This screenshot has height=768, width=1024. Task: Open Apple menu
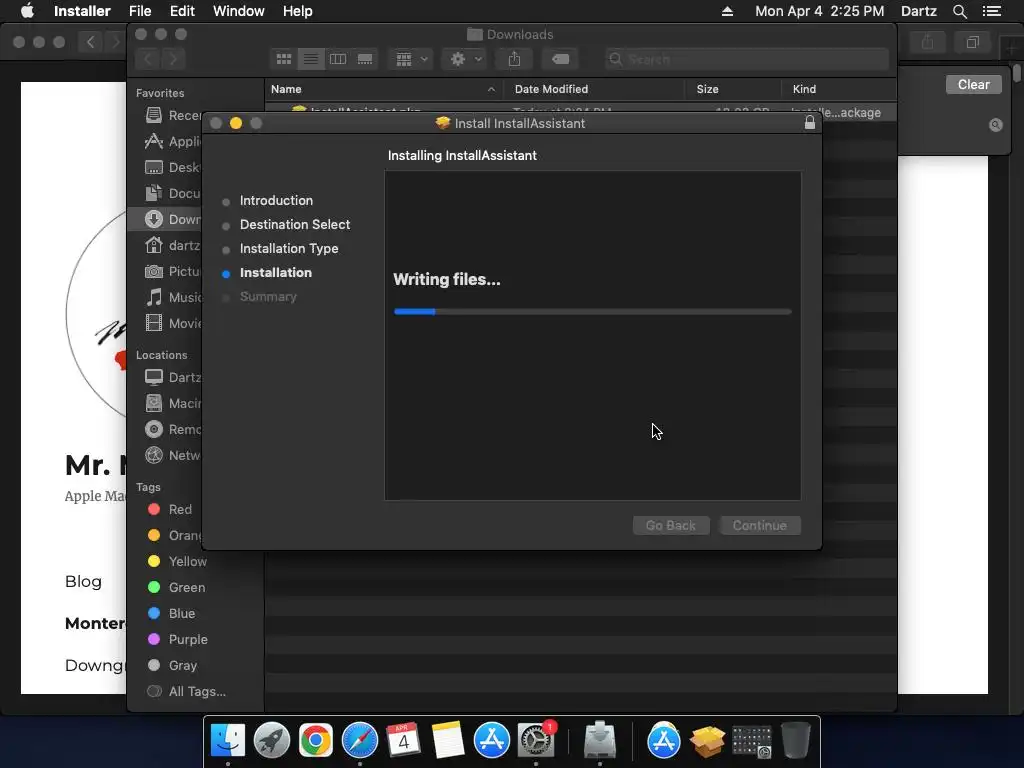pos(27,10)
